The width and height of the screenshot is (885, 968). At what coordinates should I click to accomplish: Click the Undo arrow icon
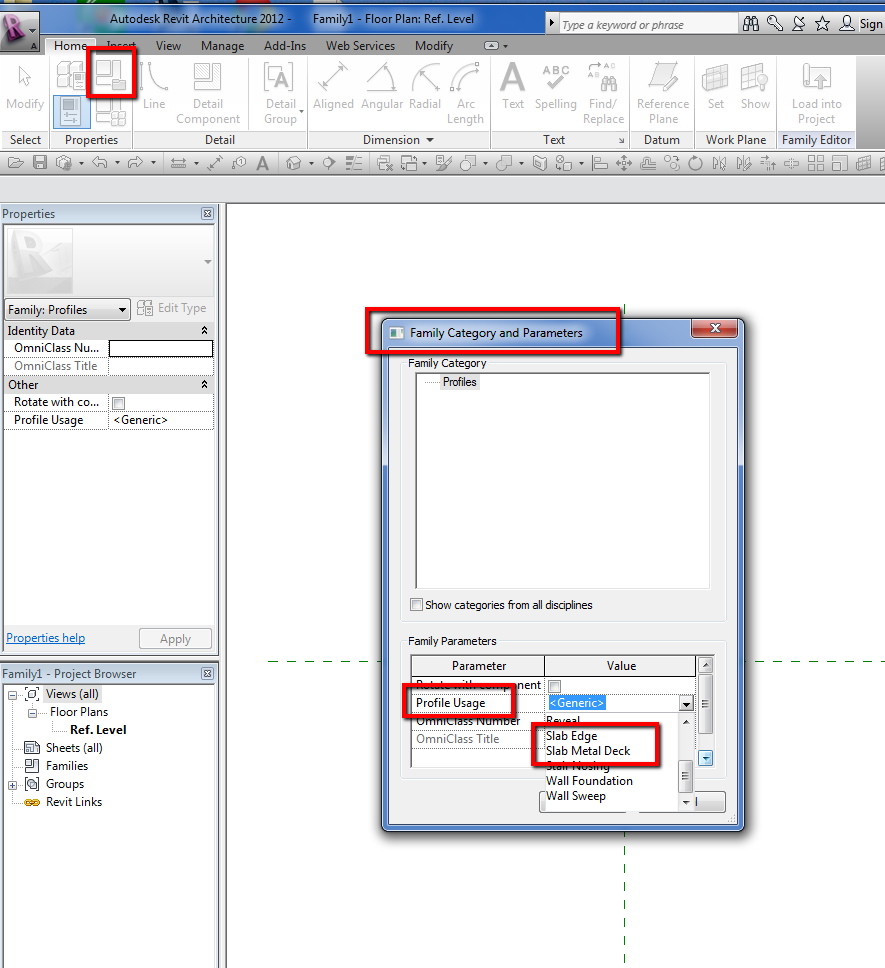99,163
